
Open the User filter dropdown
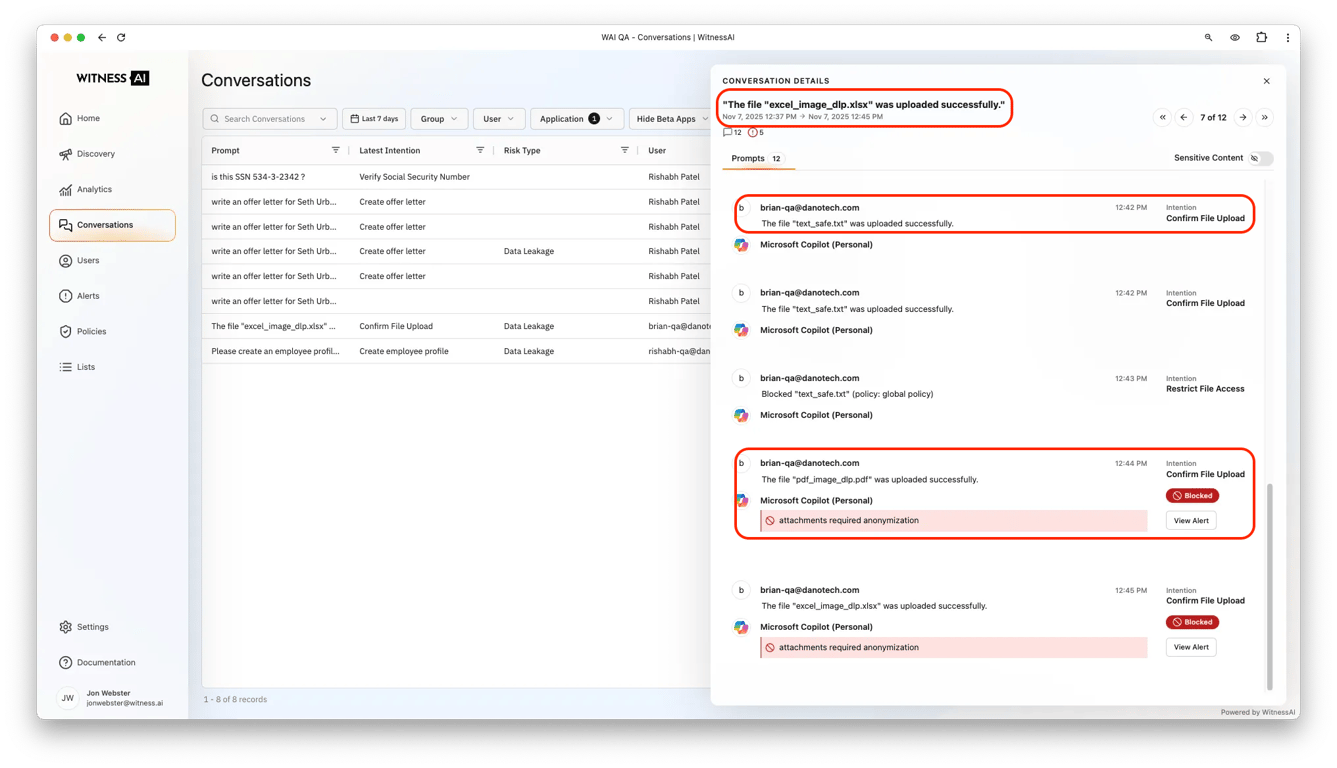tap(499, 119)
